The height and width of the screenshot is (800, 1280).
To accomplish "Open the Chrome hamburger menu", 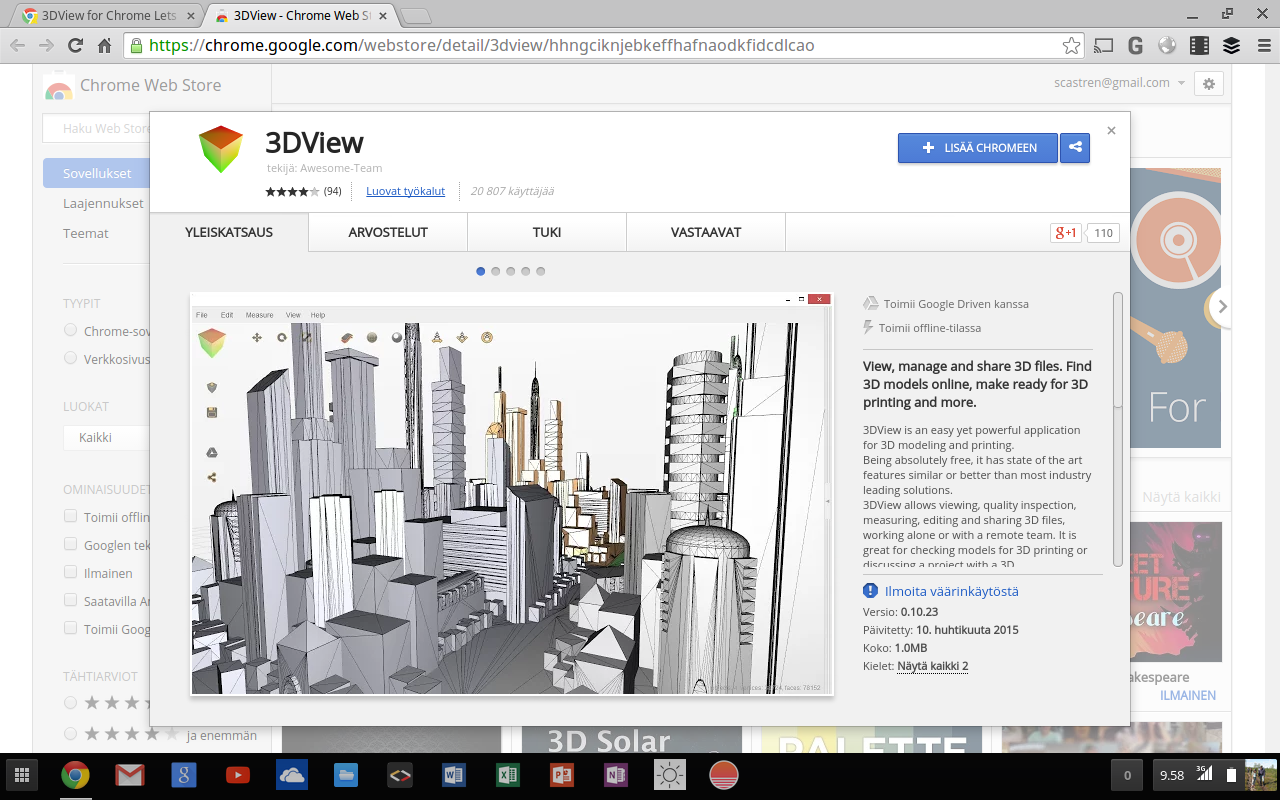I will [1262, 45].
